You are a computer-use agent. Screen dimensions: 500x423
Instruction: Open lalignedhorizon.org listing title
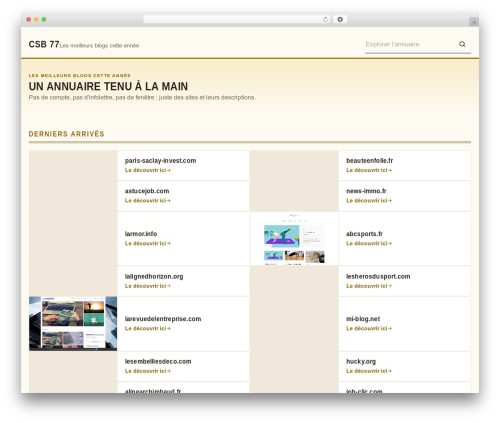pos(154,276)
